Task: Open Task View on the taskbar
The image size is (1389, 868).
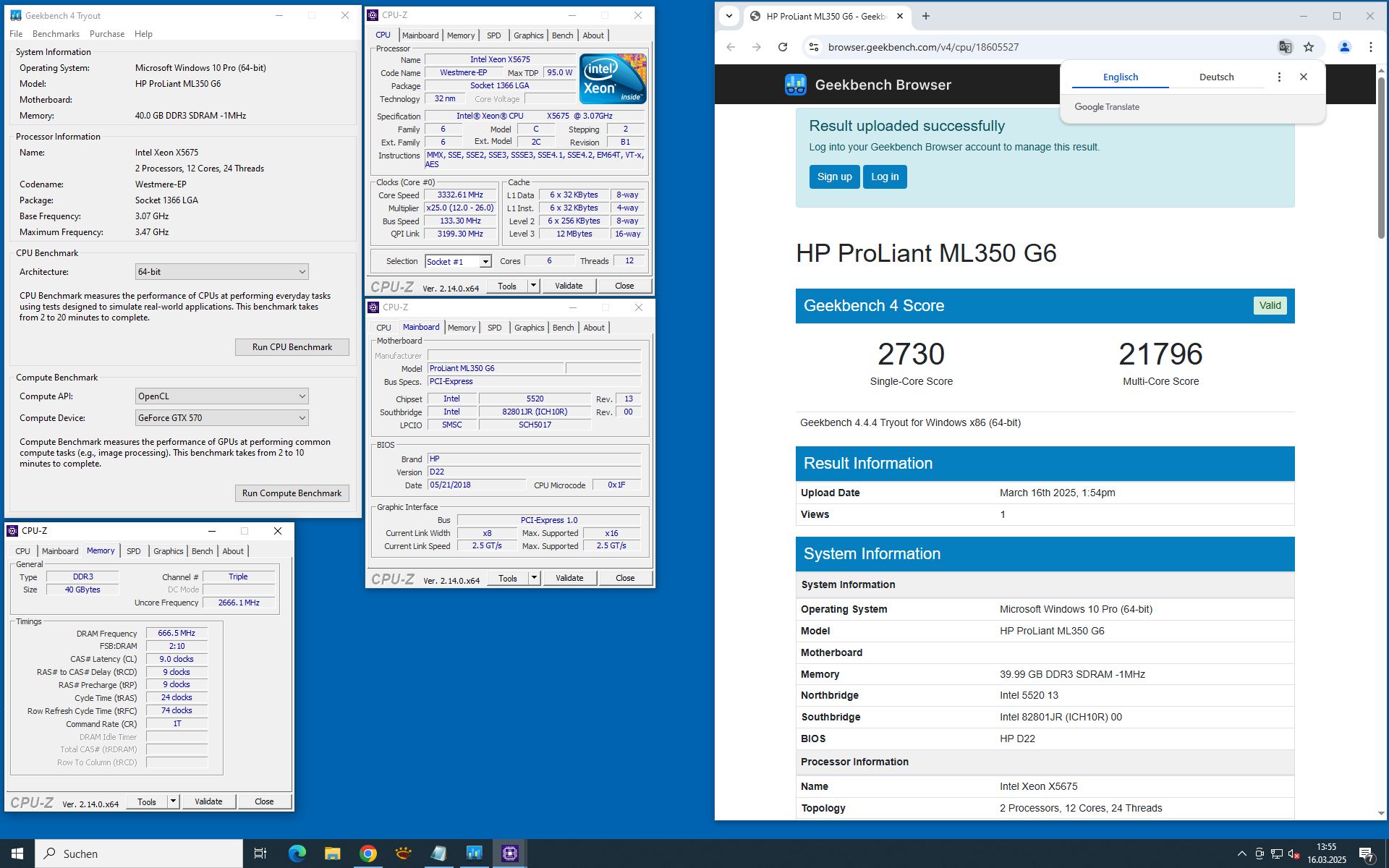Action: [x=260, y=854]
